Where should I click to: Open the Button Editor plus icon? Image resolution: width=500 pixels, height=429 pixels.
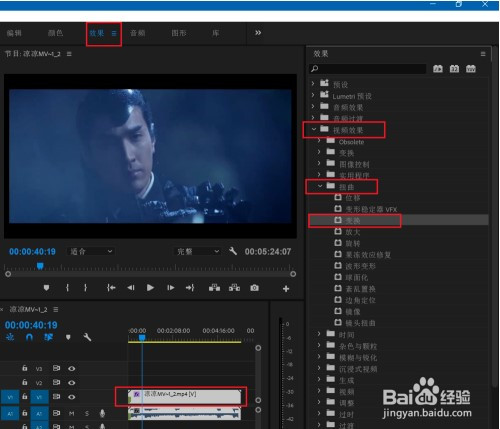click(286, 289)
